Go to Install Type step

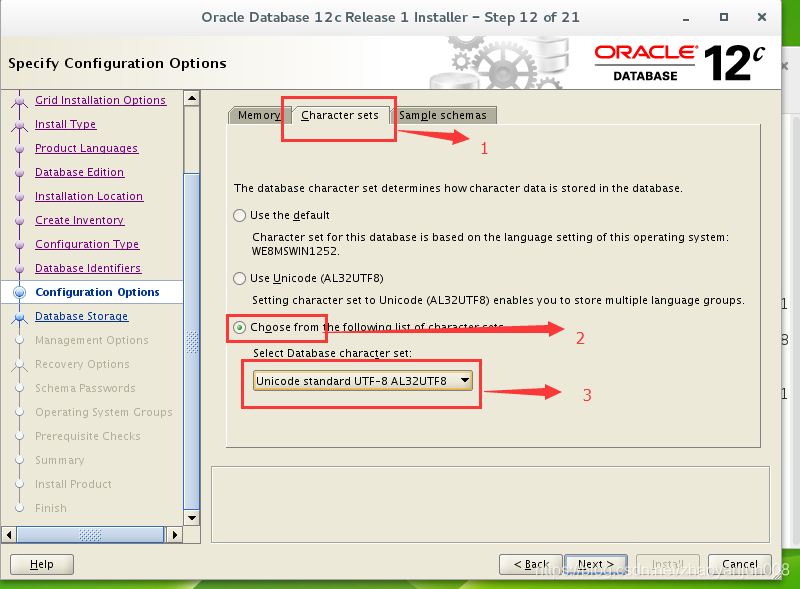pos(65,124)
